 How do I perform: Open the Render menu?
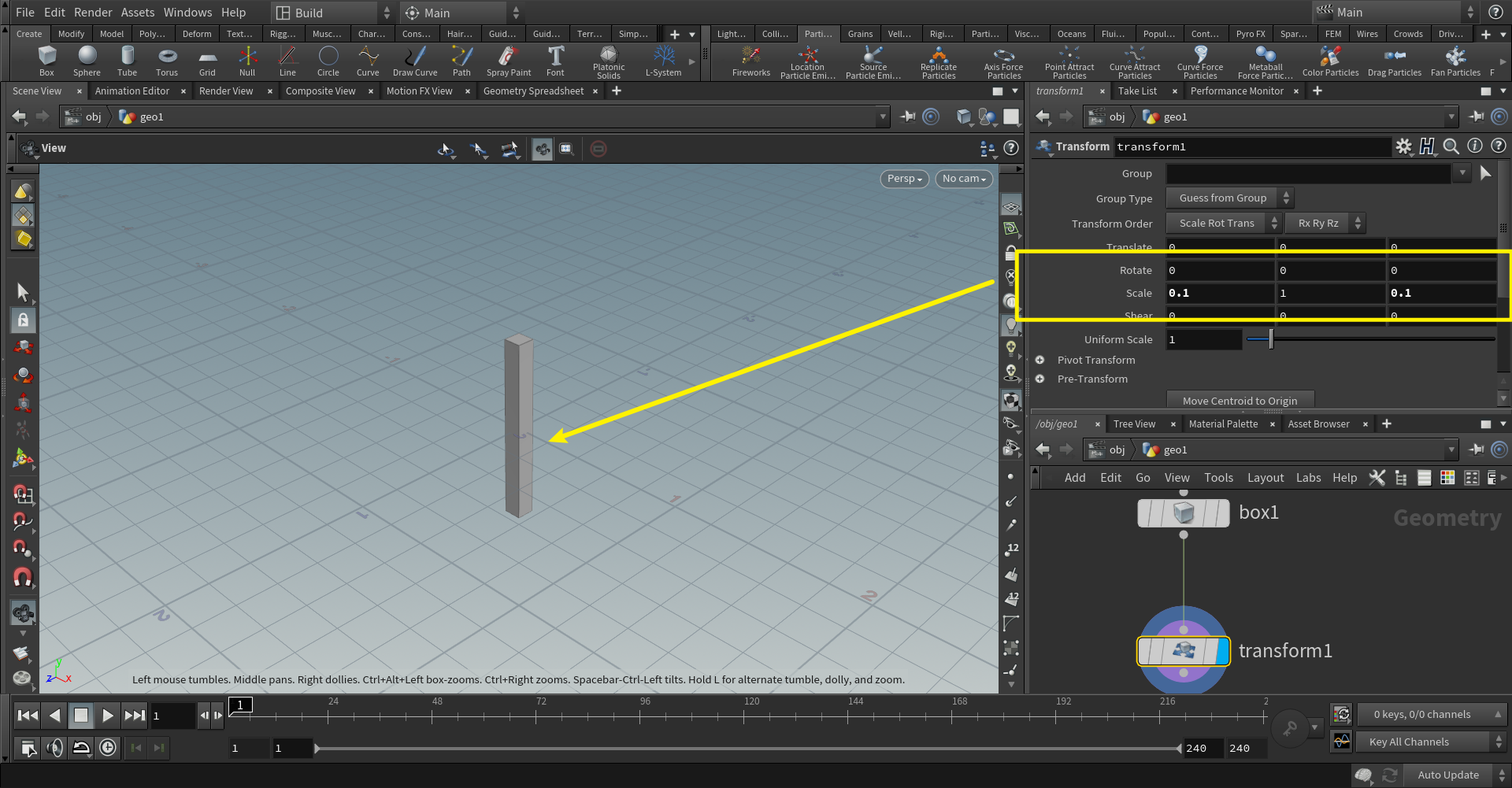(x=93, y=13)
